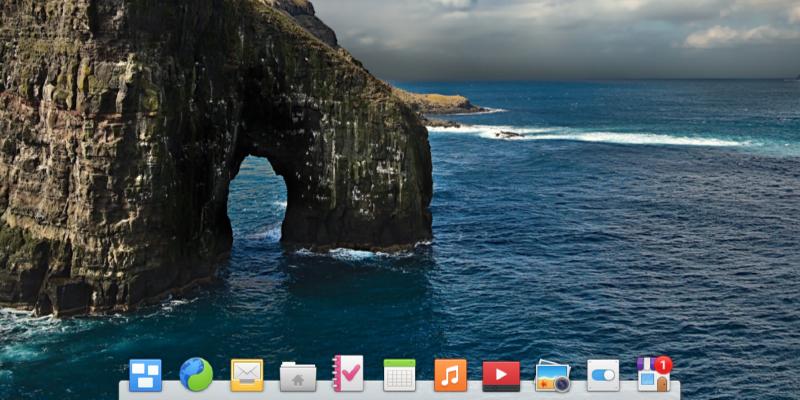Screen dimensions: 800x400
Task: Click the red update badge showing 1
Action: click(663, 365)
